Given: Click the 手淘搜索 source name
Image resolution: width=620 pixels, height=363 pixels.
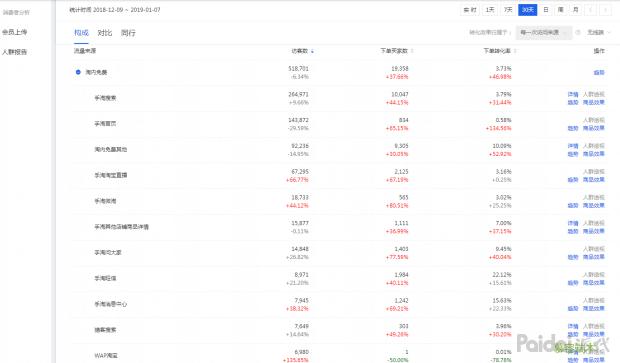Looking at the screenshot, I should click(x=105, y=98).
